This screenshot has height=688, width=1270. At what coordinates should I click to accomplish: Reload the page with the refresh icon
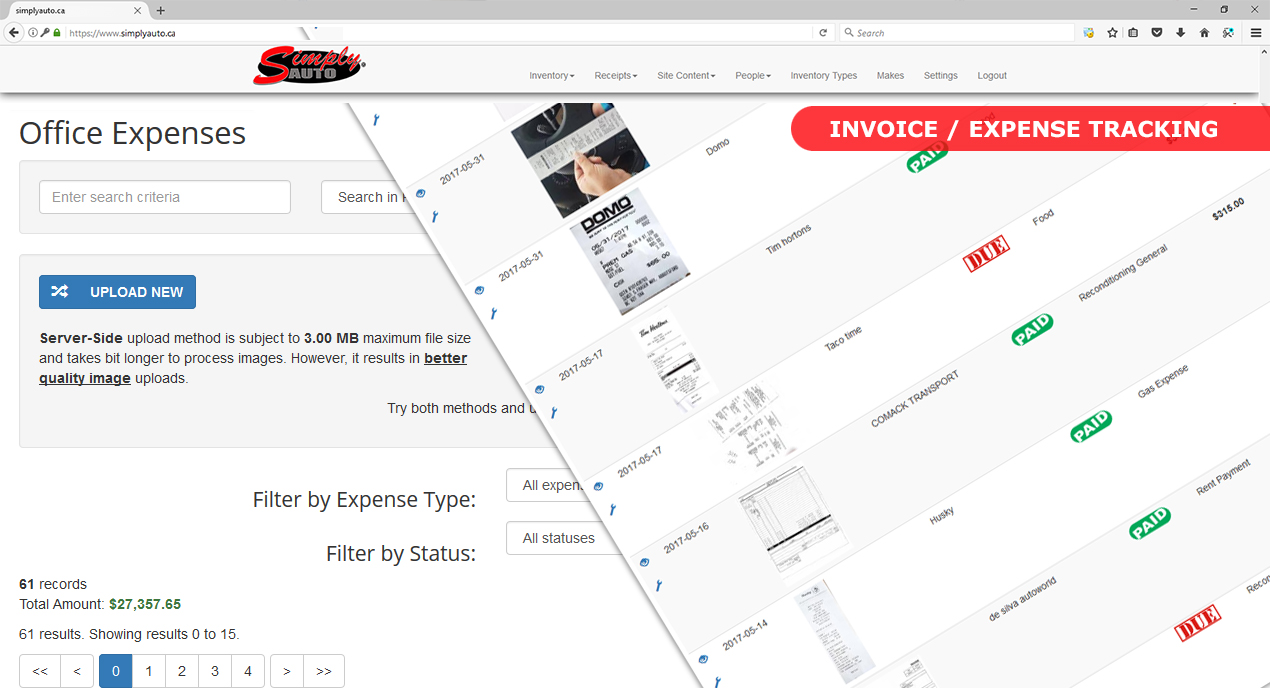click(823, 33)
